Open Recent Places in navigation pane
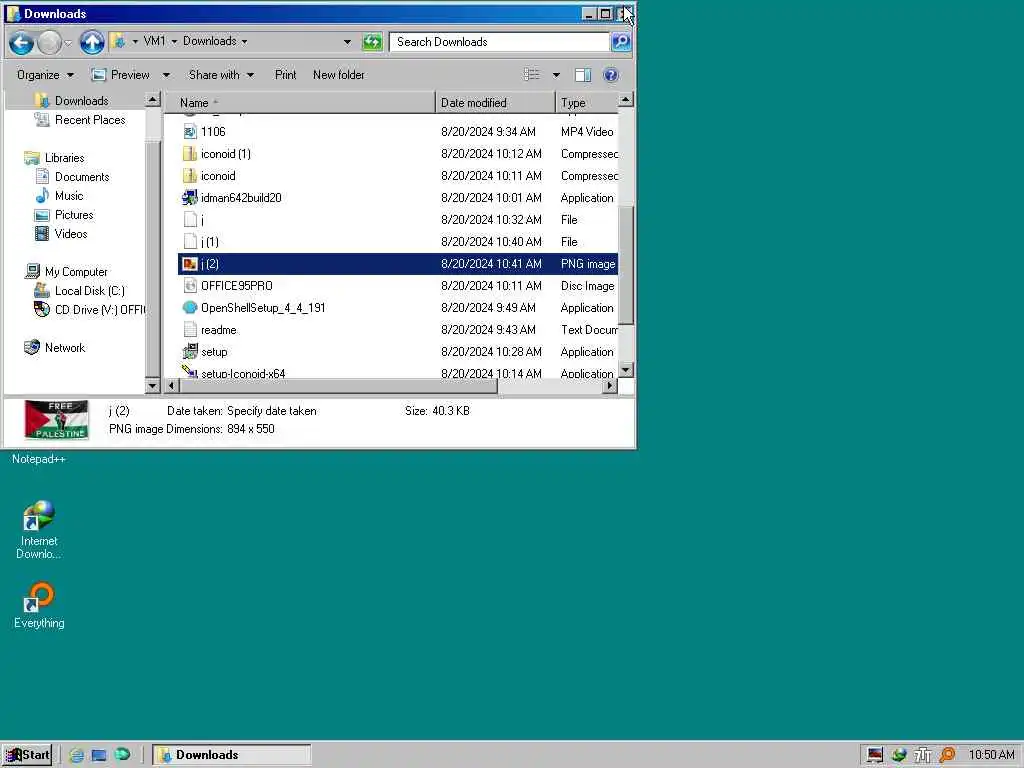 [89, 120]
